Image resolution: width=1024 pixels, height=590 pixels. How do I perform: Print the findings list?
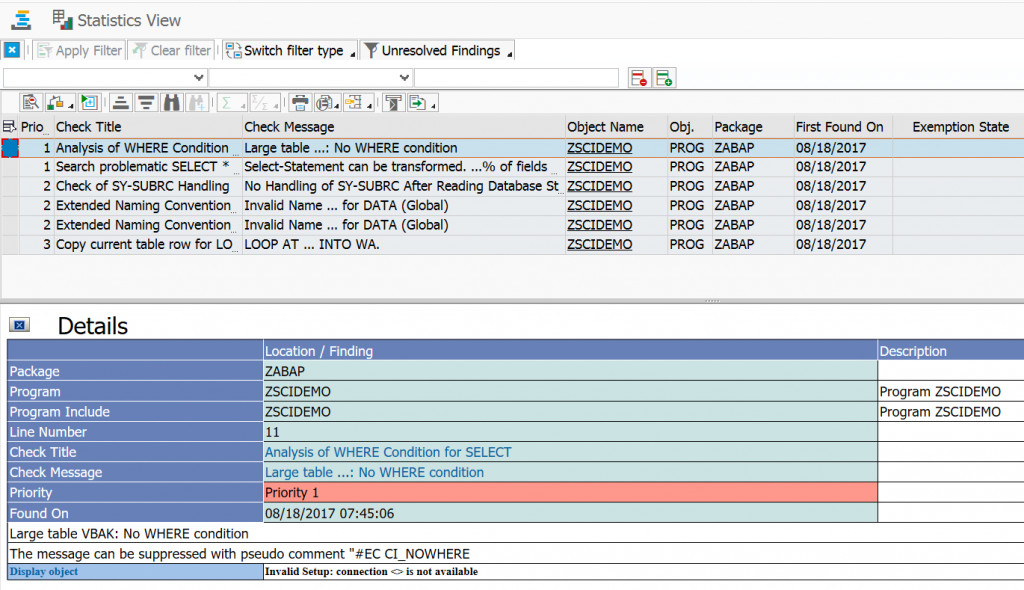tap(299, 101)
